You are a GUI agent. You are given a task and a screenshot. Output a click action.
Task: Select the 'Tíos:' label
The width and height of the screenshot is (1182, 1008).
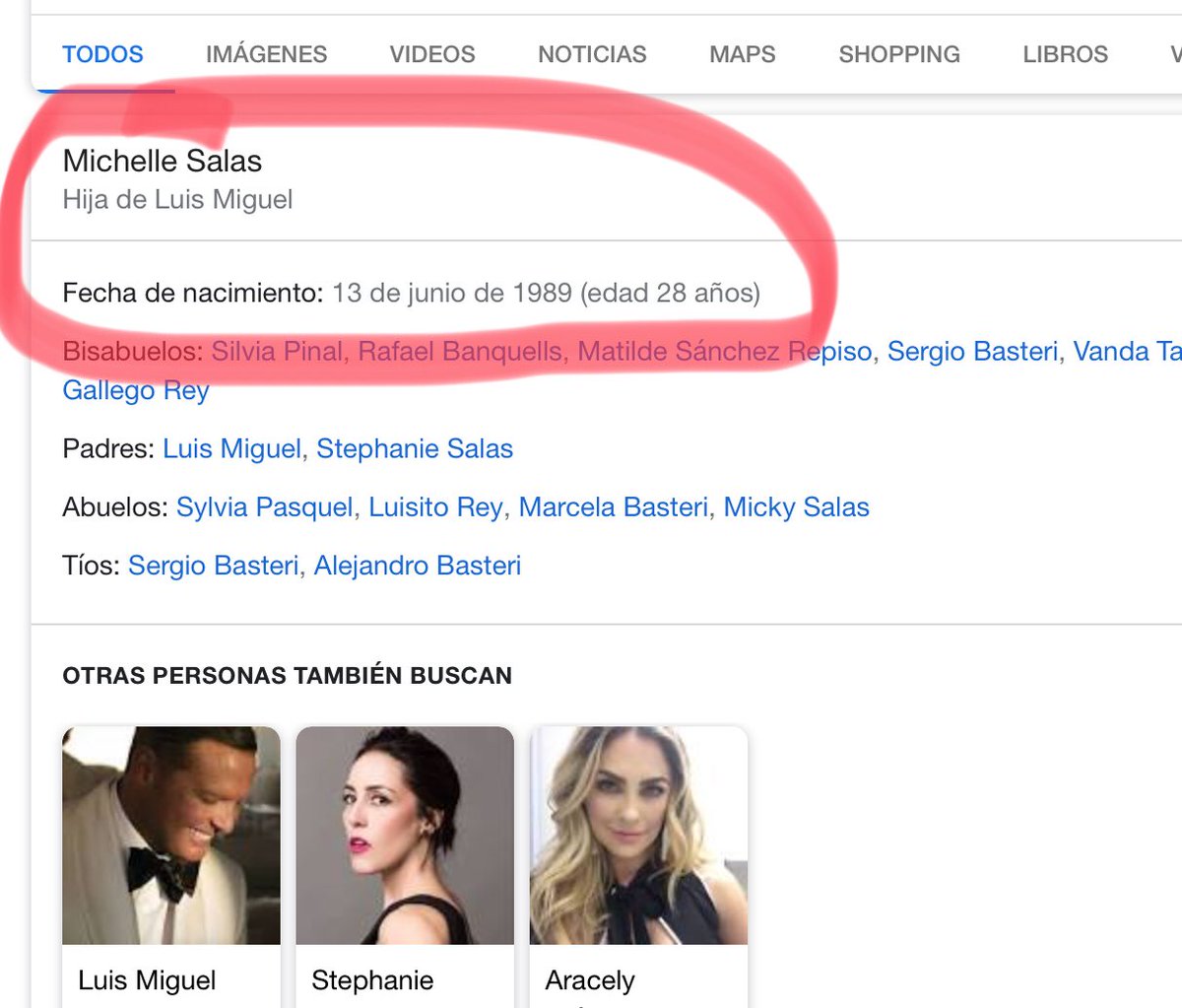pyautogui.click(x=91, y=566)
